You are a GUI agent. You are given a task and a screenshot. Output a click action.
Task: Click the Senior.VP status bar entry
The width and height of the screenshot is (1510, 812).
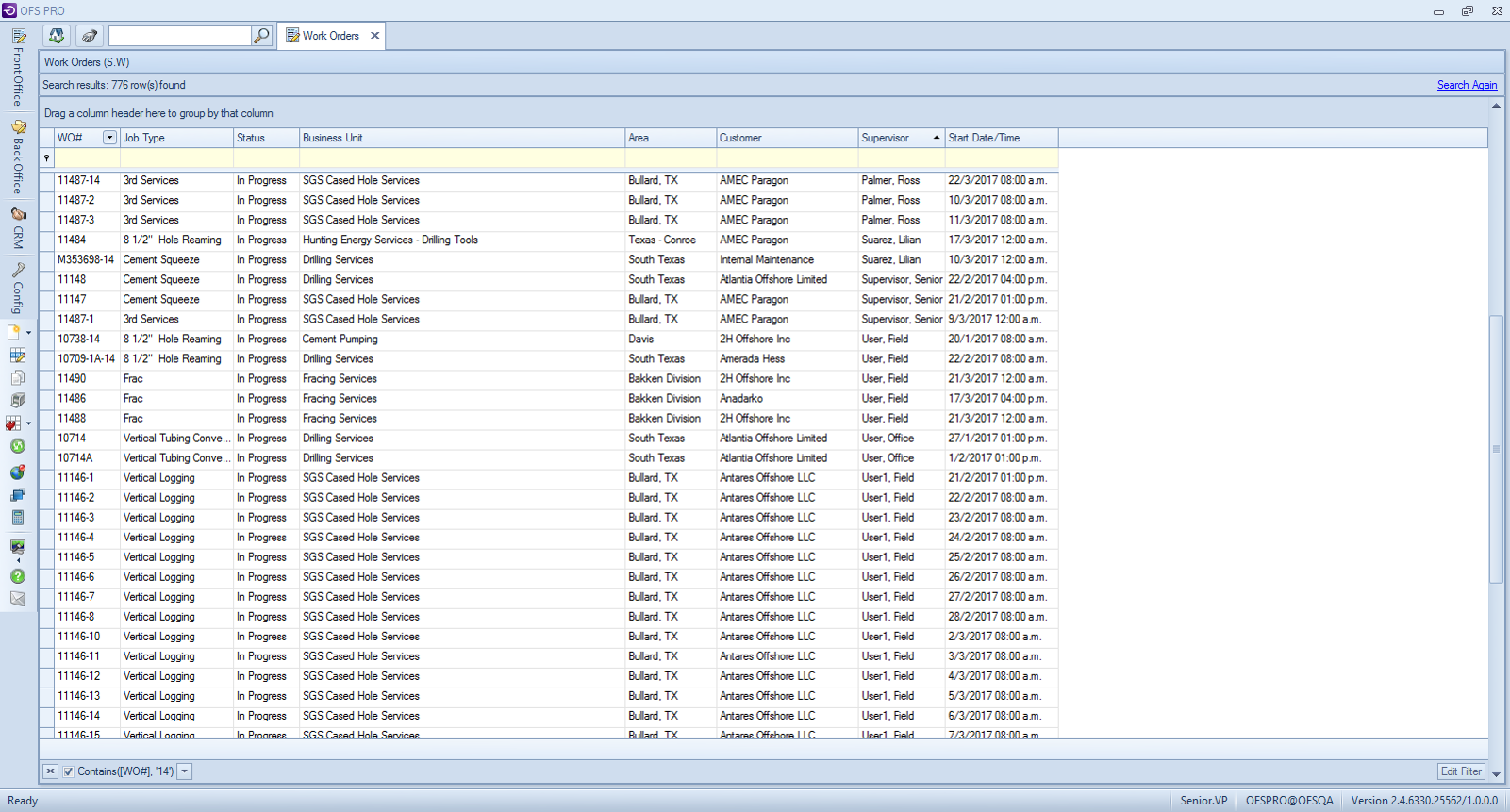pos(1203,801)
